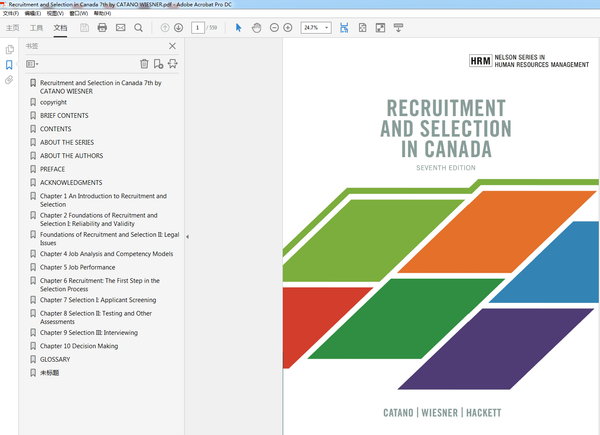Open the 窗口(W) menu

click(78, 13)
